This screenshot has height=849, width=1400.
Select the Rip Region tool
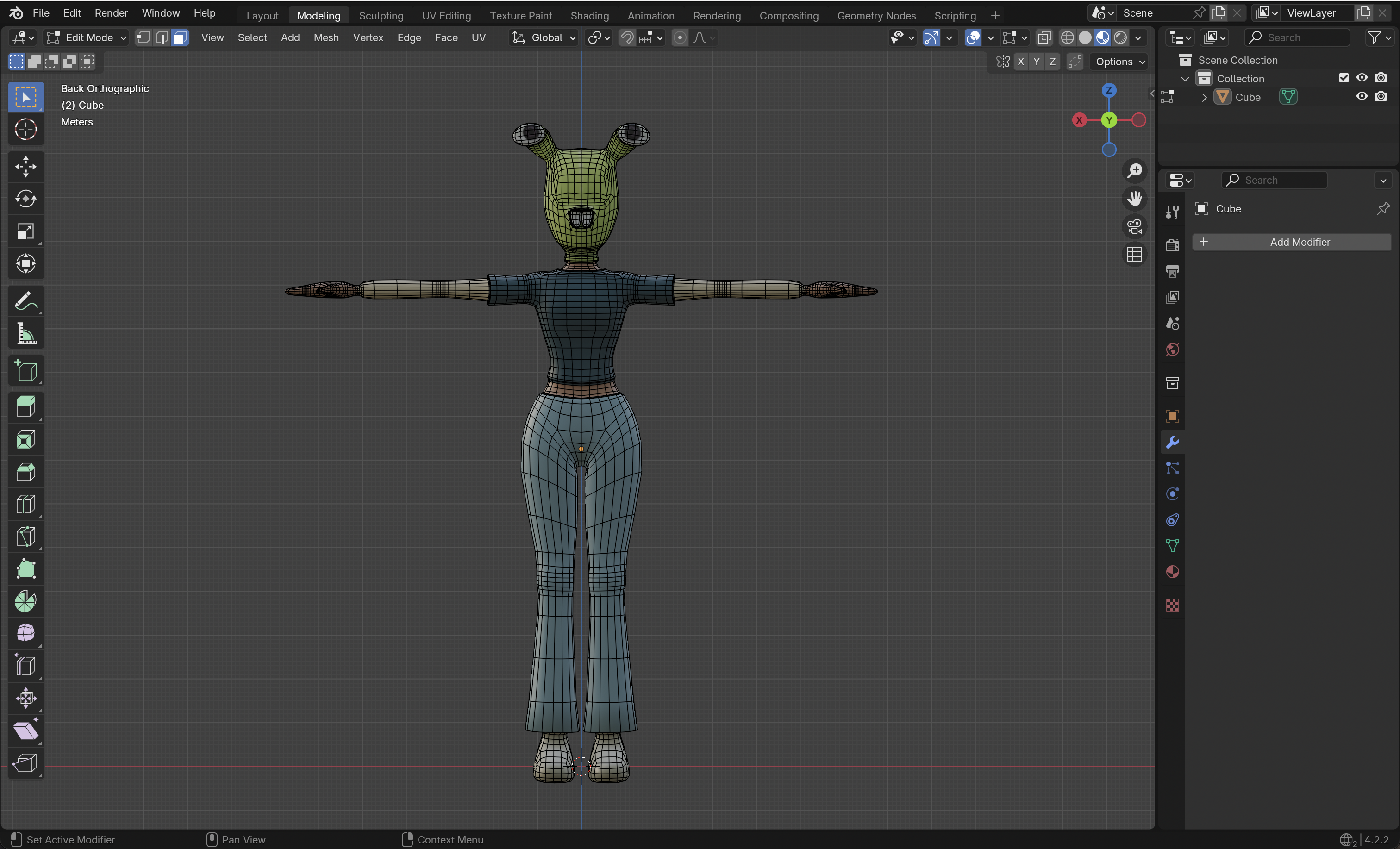pyautogui.click(x=25, y=762)
